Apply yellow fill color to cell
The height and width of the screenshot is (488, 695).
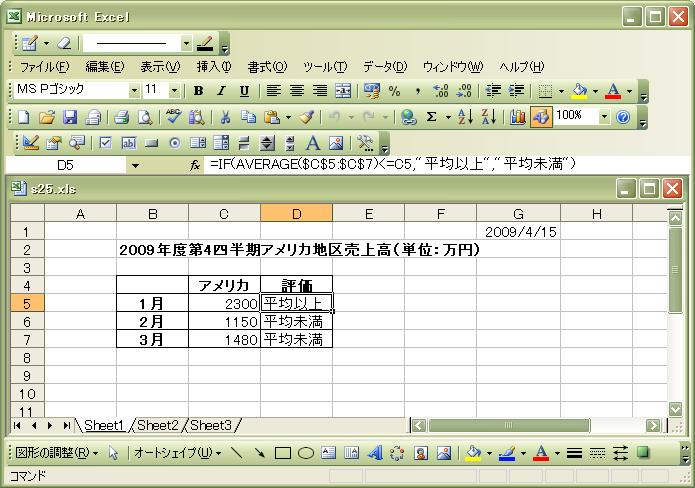(579, 91)
